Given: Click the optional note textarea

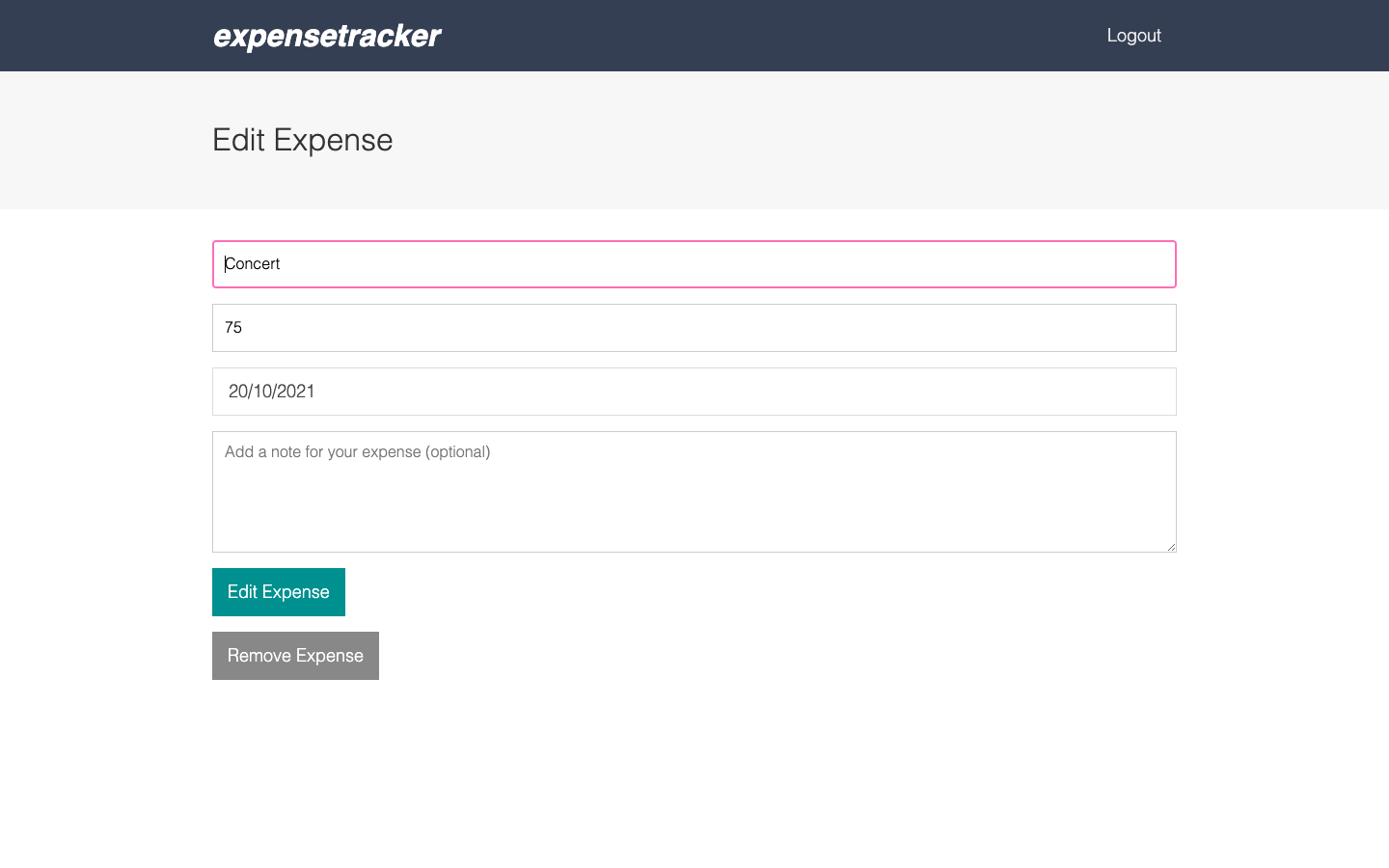Looking at the screenshot, I should [x=694, y=491].
